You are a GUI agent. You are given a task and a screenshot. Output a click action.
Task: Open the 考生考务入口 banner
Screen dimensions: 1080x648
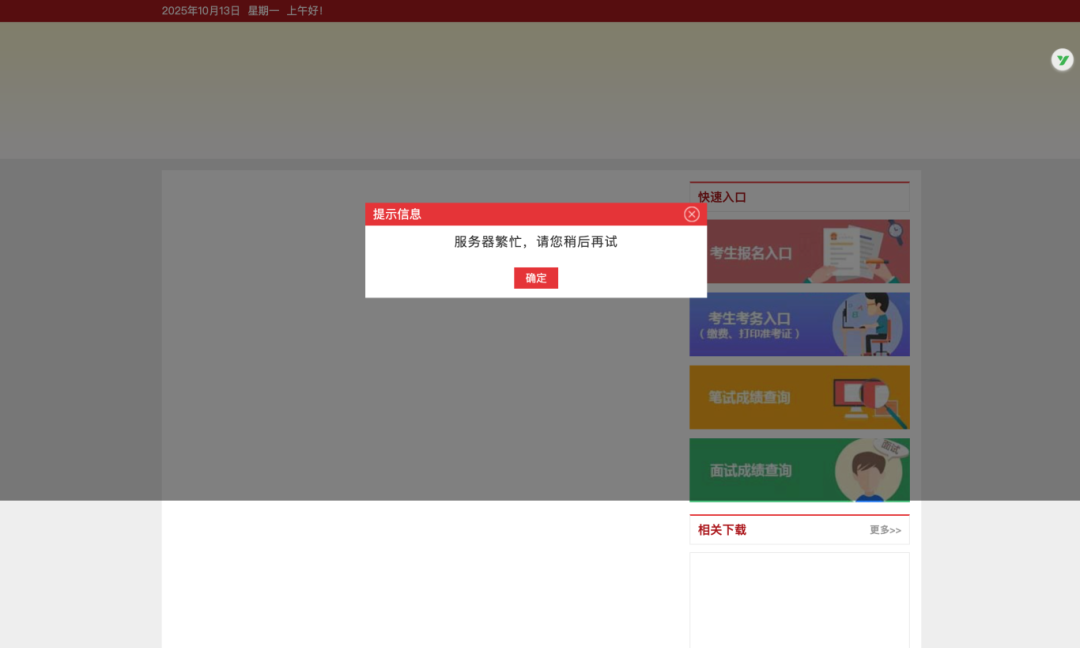click(x=750, y=318)
